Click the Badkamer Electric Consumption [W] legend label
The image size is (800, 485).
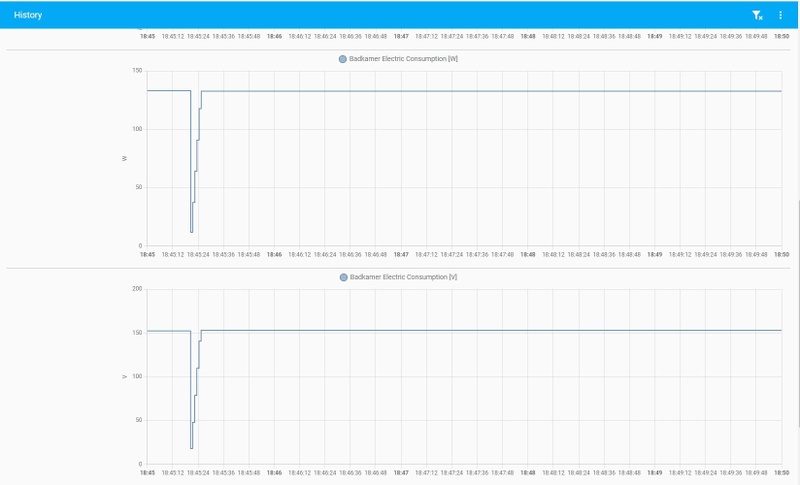click(x=403, y=59)
